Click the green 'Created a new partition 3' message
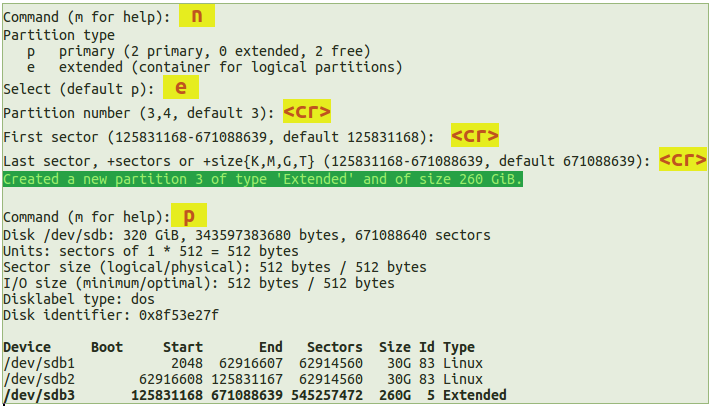The width and height of the screenshot is (711, 406). click(x=263, y=180)
